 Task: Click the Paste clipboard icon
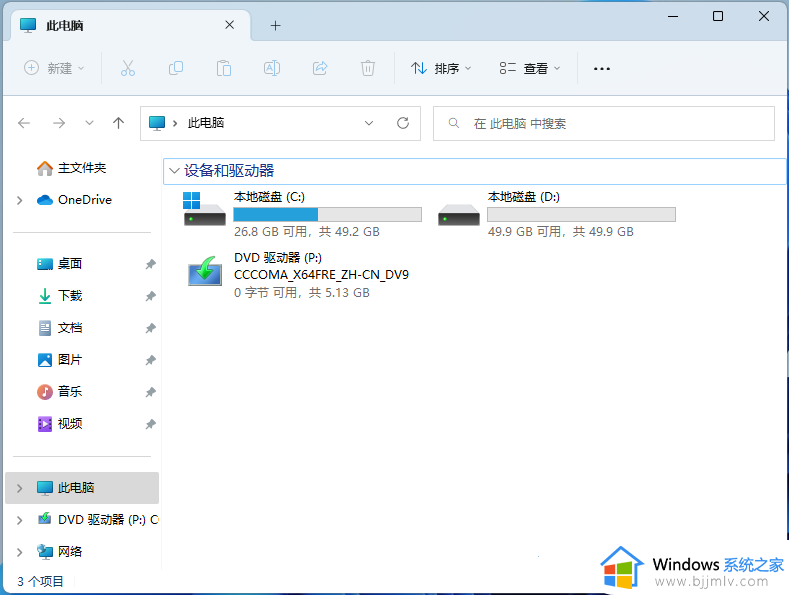click(223, 68)
